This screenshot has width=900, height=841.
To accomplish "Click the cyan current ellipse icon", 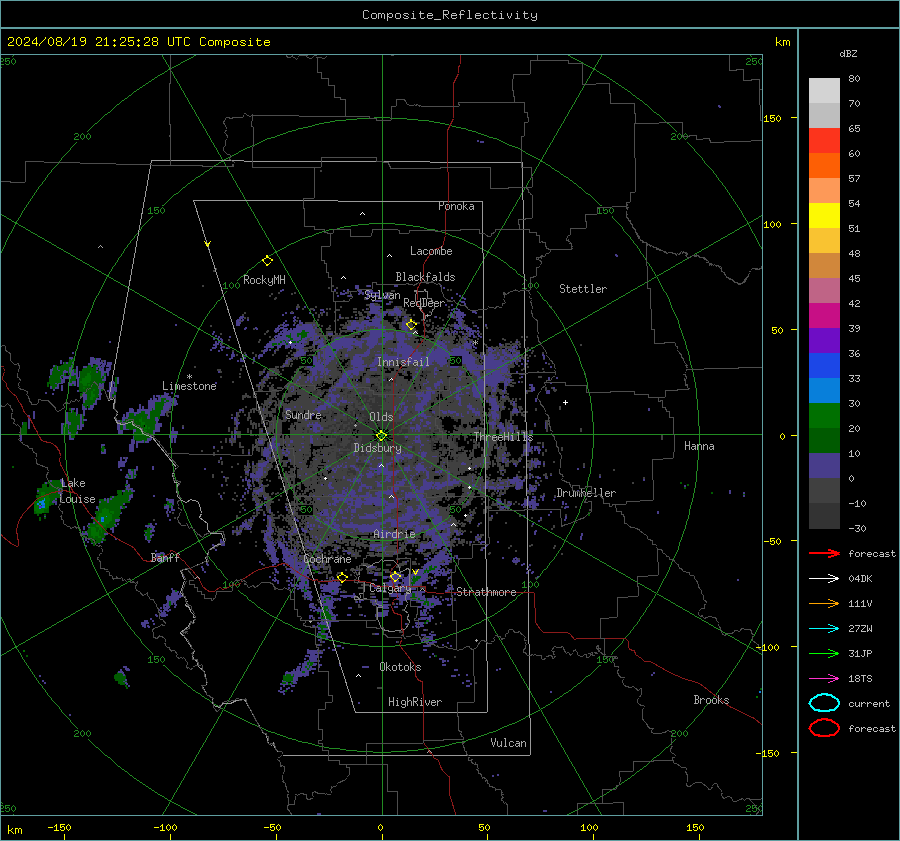I will coord(824,703).
